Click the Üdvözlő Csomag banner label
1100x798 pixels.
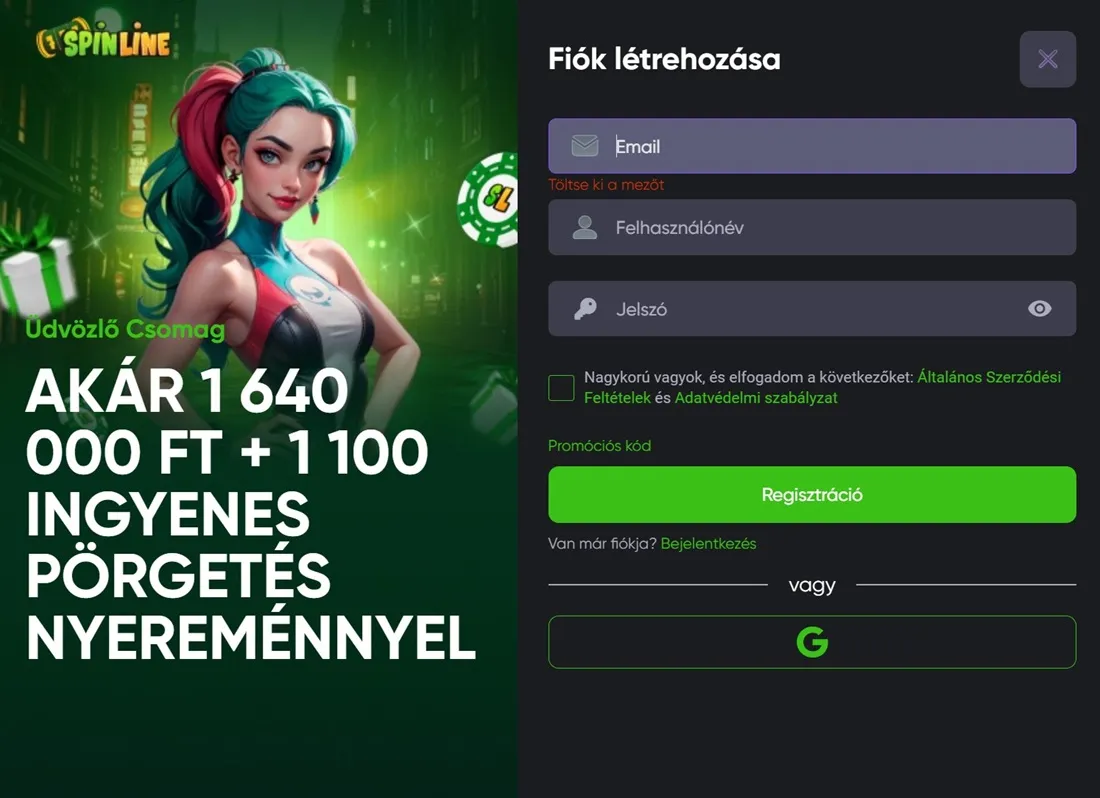tap(125, 329)
